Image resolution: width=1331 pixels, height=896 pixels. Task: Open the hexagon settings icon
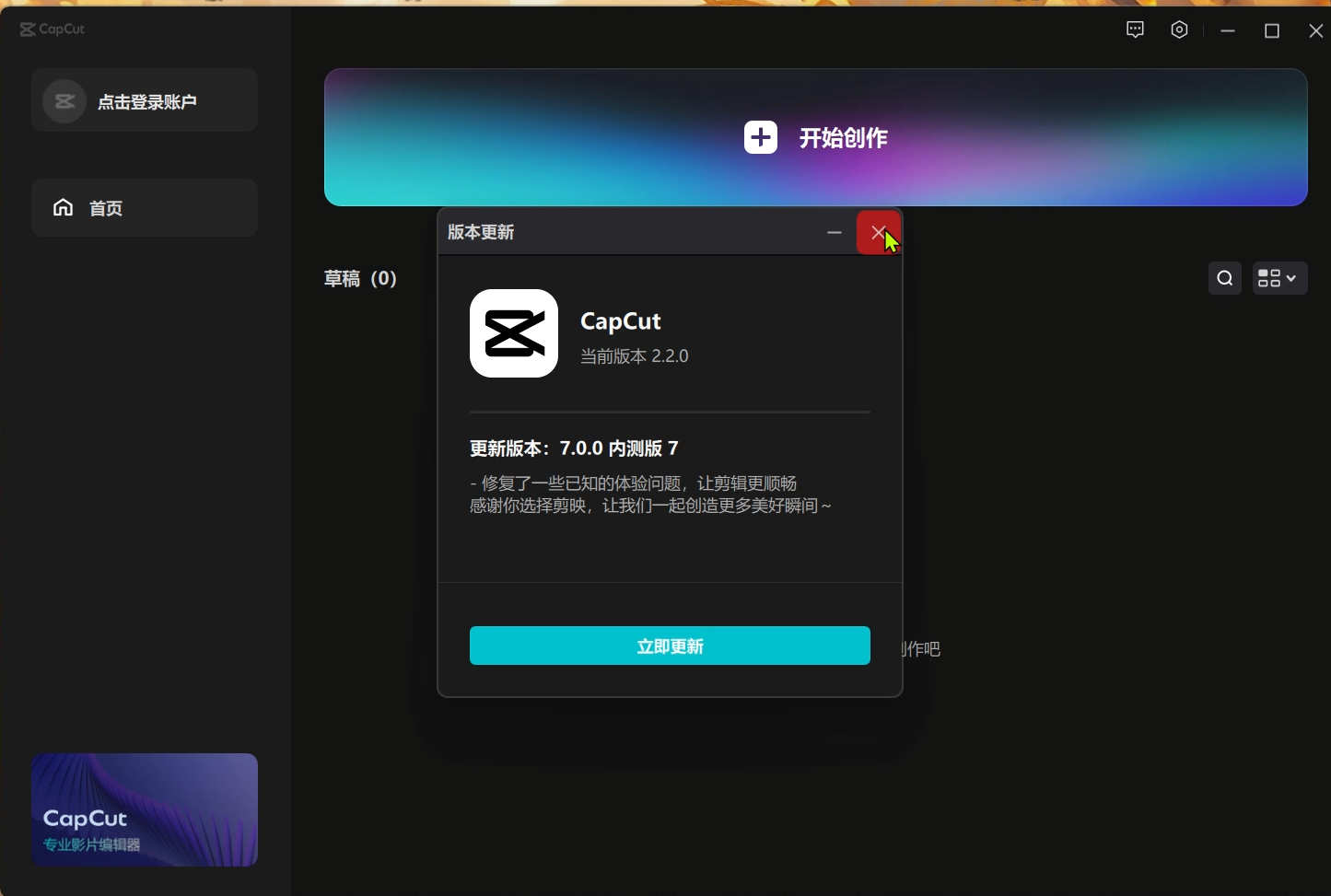(x=1179, y=29)
